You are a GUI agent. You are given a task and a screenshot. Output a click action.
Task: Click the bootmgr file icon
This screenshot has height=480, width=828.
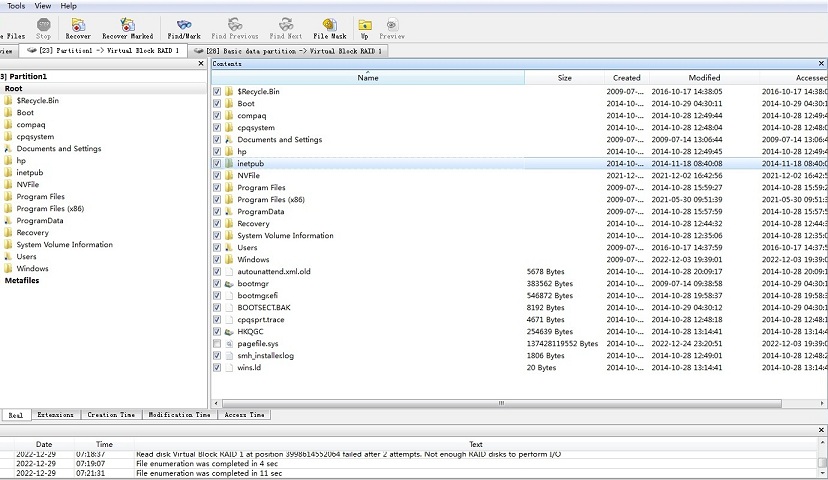pyautogui.click(x=229, y=284)
